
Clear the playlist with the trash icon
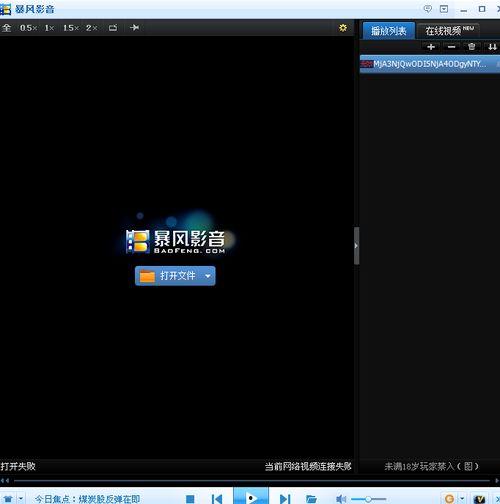471,47
